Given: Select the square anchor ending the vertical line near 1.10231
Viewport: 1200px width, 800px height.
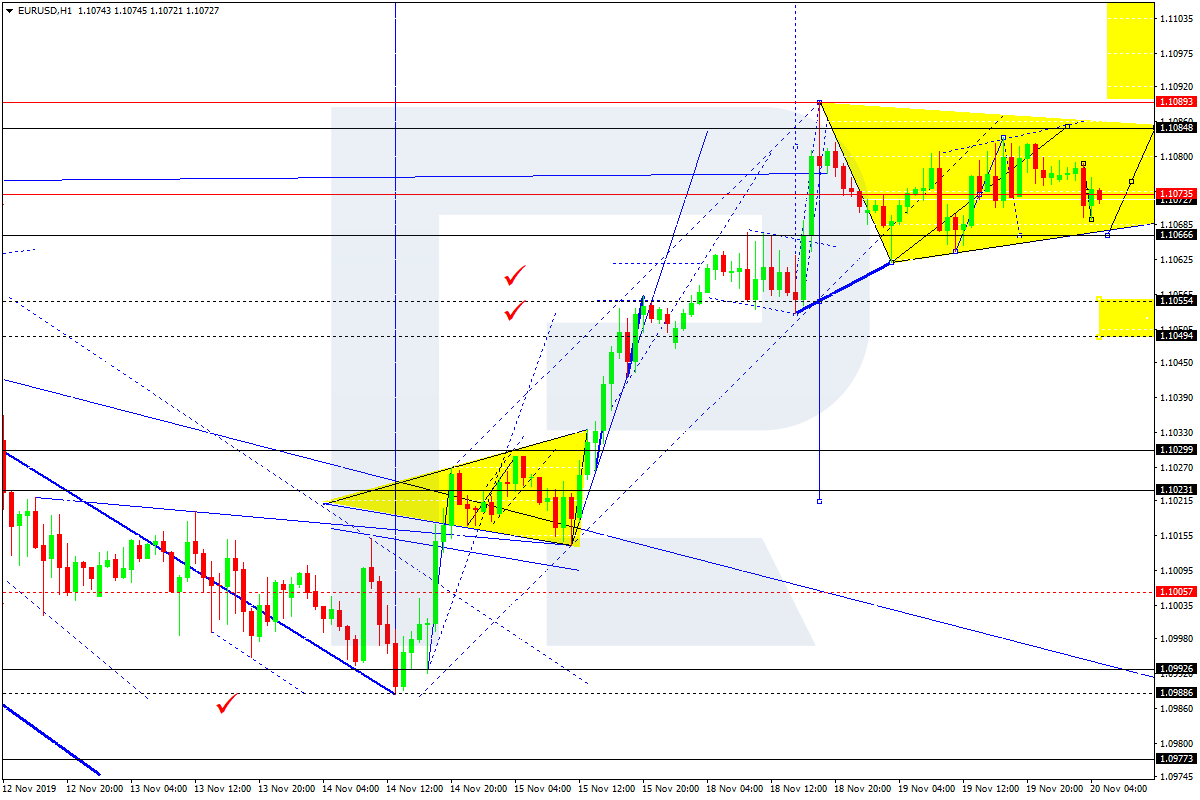Looking at the screenshot, I should (x=819, y=500).
